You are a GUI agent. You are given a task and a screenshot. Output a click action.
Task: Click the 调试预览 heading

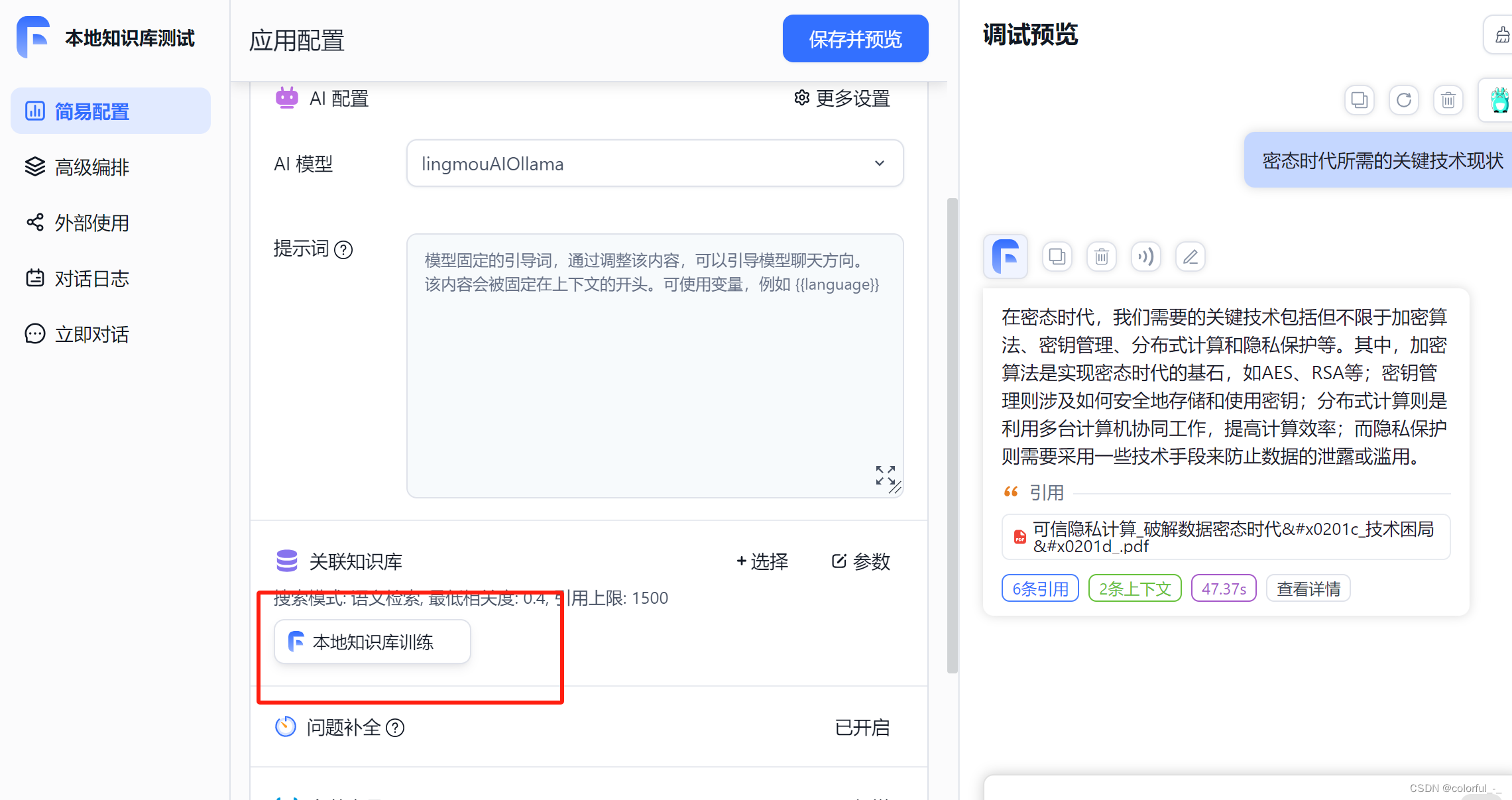1031,34
